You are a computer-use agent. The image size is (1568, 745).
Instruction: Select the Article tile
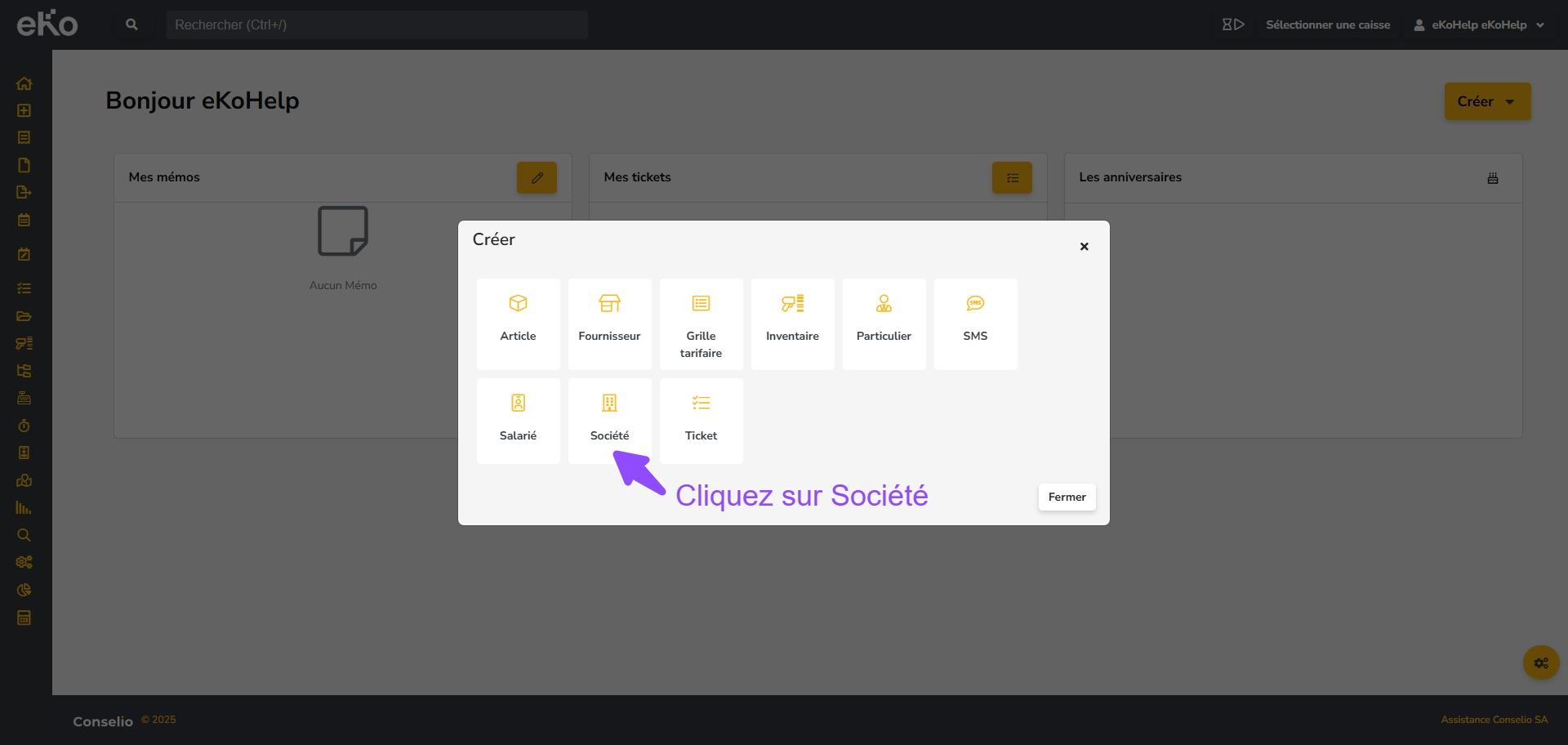pyautogui.click(x=518, y=323)
